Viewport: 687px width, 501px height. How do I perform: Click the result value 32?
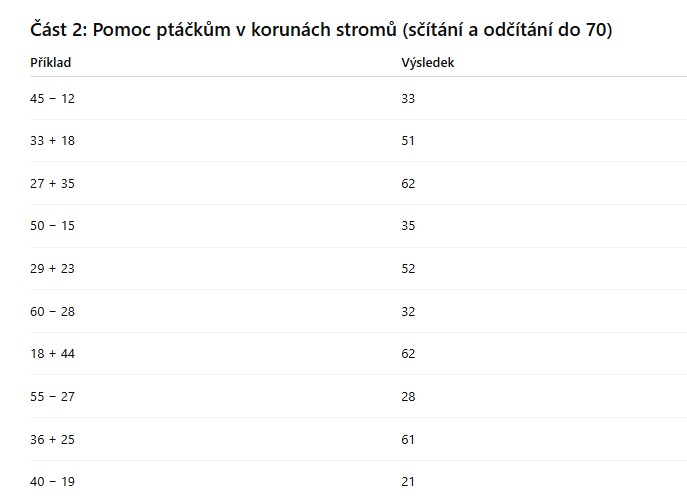pos(408,311)
